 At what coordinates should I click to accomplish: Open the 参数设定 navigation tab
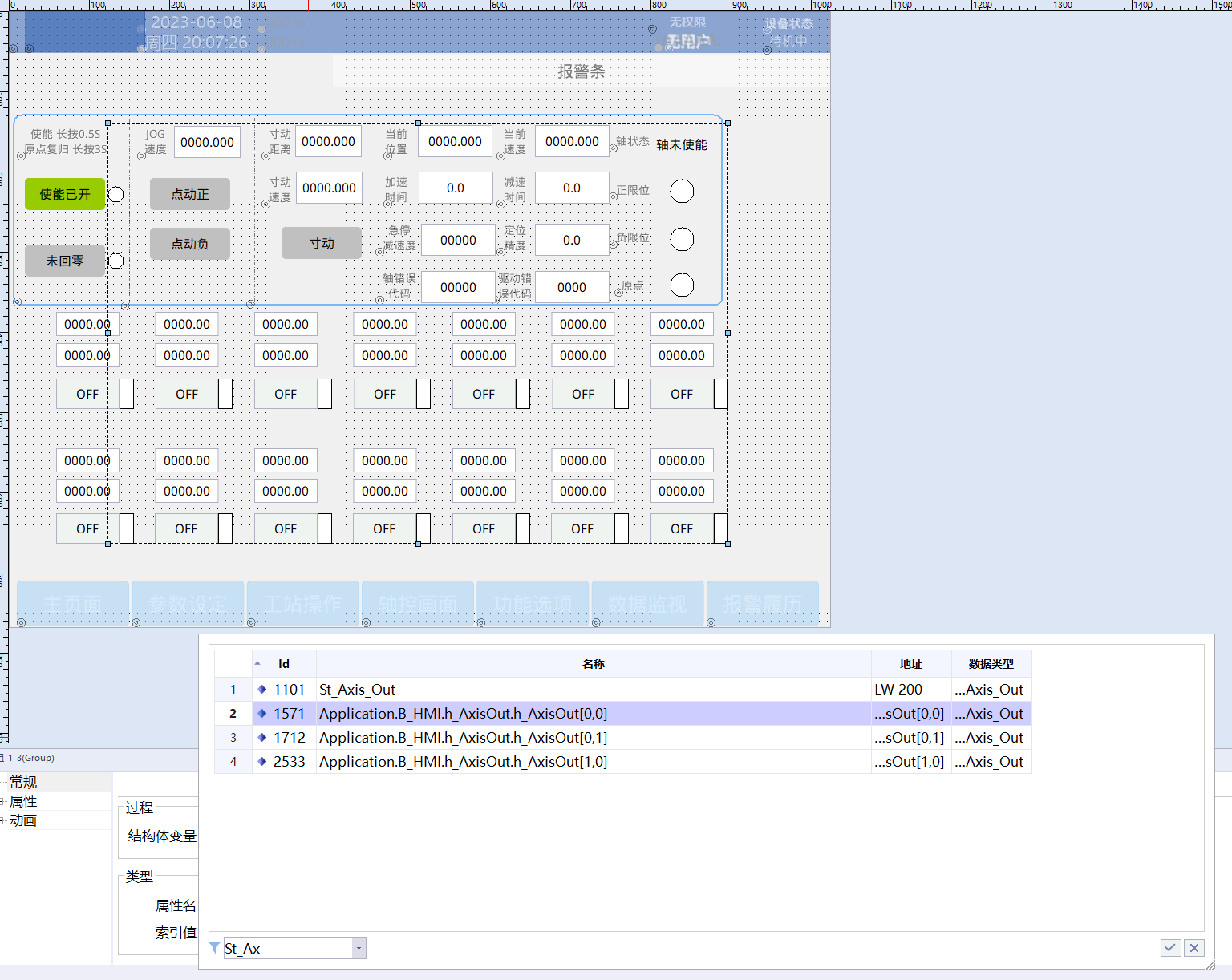click(x=188, y=604)
